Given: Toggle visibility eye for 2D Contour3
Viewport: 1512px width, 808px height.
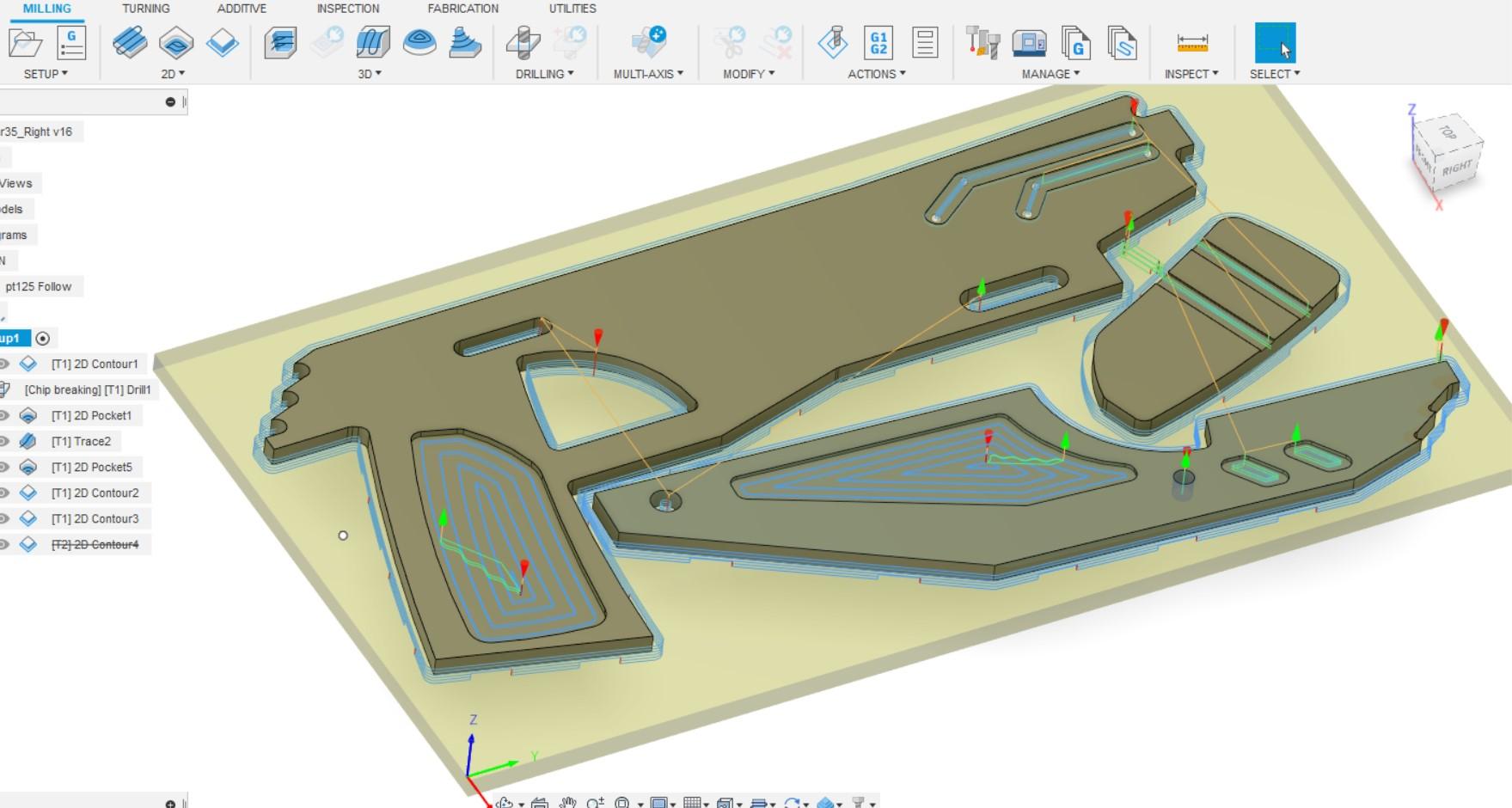Looking at the screenshot, I should [4, 518].
